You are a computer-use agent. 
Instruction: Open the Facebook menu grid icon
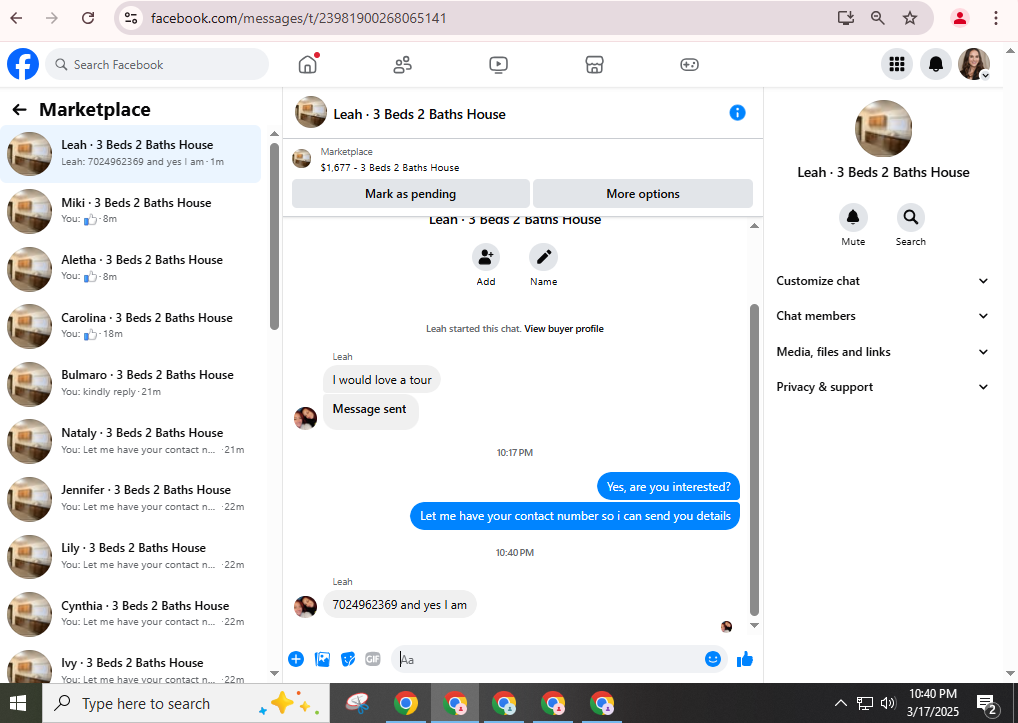pyautogui.click(x=897, y=64)
